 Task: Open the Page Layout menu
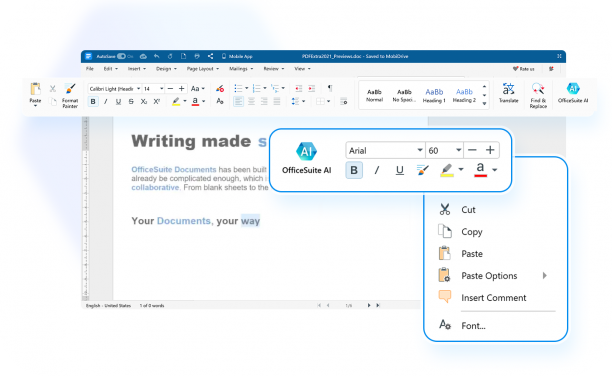tap(203, 69)
